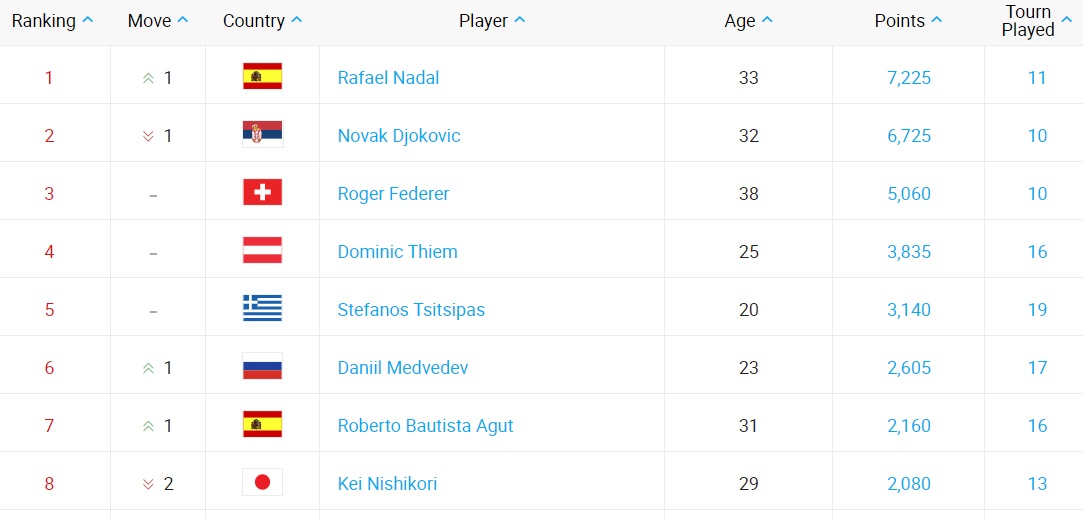Click the Switzerland flag icon

[262, 193]
